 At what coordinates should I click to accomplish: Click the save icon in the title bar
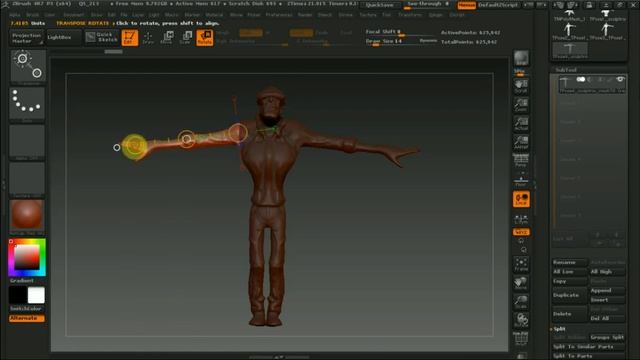pos(589,5)
